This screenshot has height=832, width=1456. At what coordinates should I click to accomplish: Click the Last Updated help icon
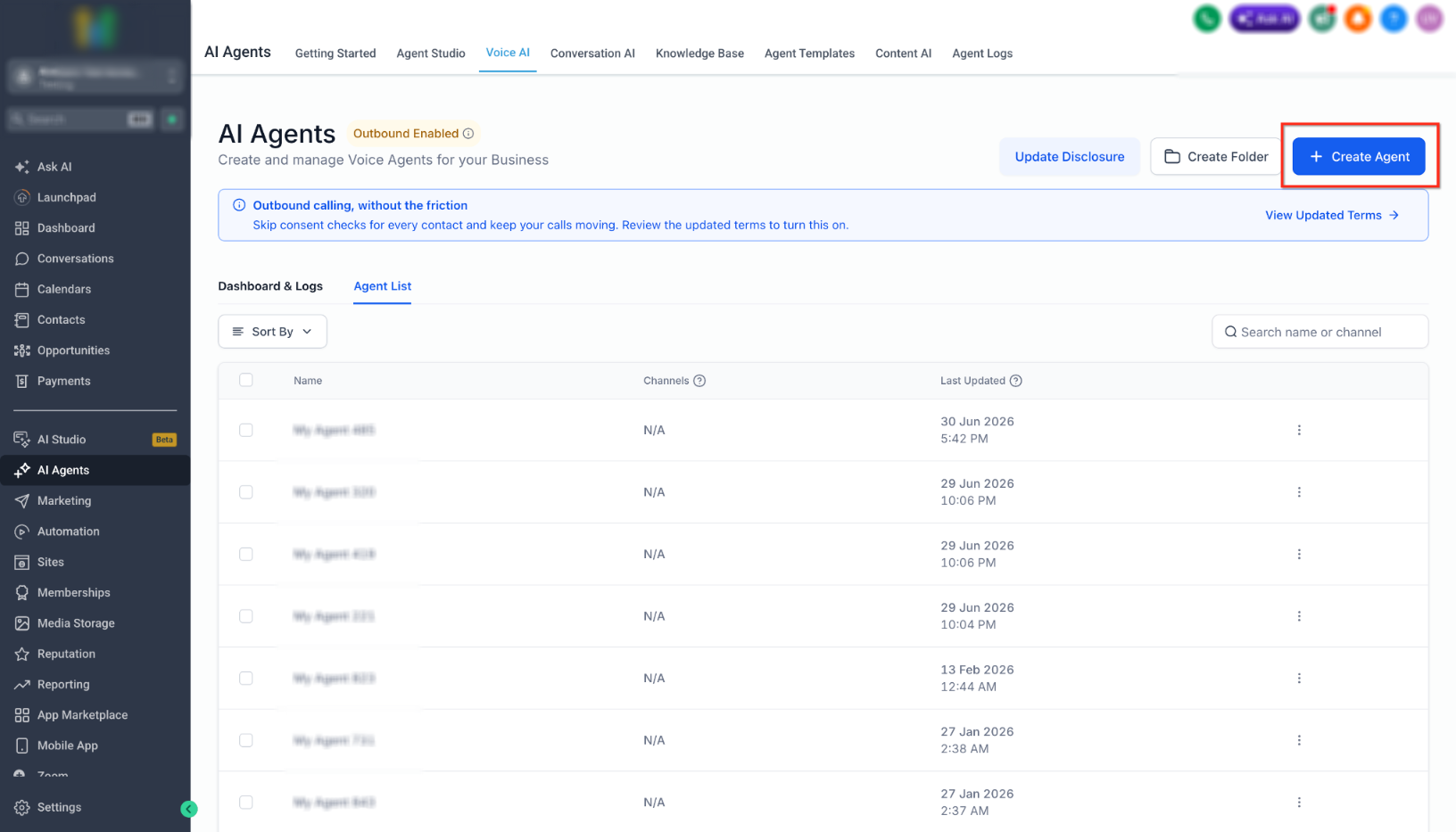(x=1015, y=381)
